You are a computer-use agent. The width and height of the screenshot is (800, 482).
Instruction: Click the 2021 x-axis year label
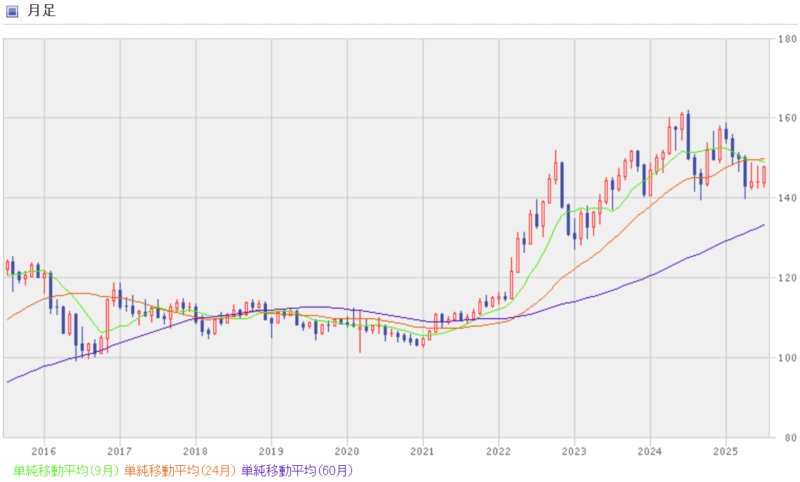pos(422,451)
